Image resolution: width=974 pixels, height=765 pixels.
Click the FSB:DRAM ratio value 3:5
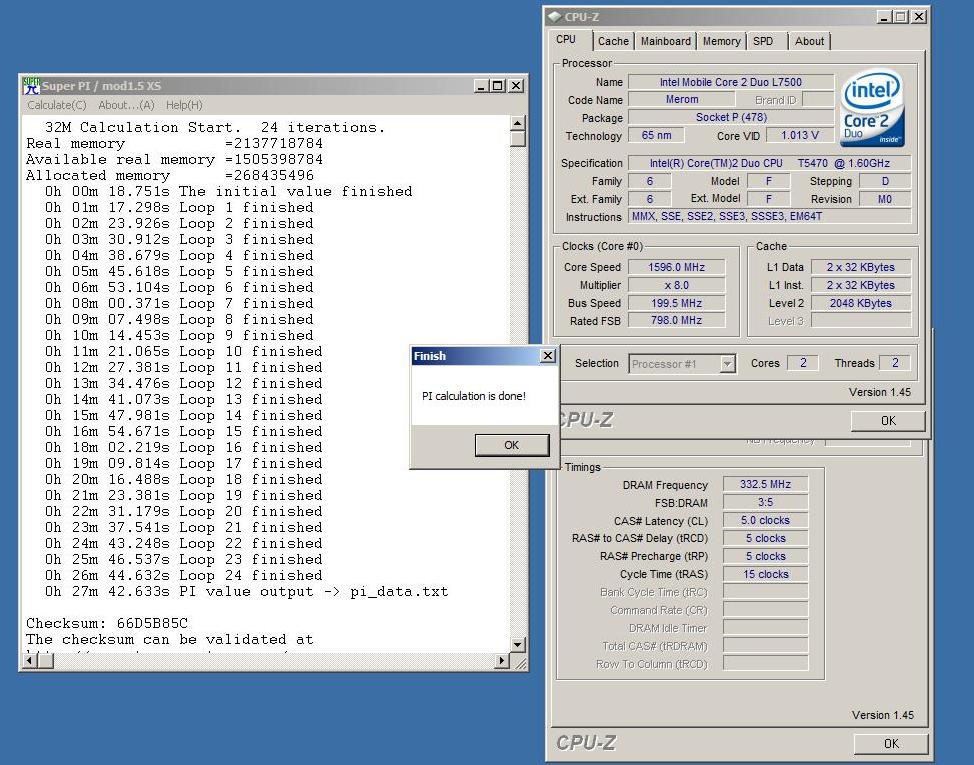[x=765, y=502]
